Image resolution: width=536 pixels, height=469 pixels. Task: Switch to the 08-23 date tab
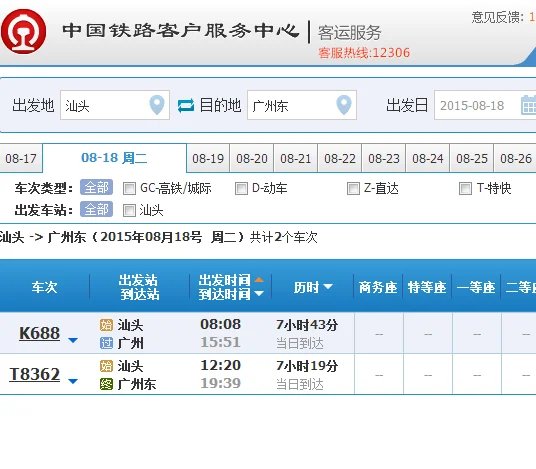coord(384,159)
